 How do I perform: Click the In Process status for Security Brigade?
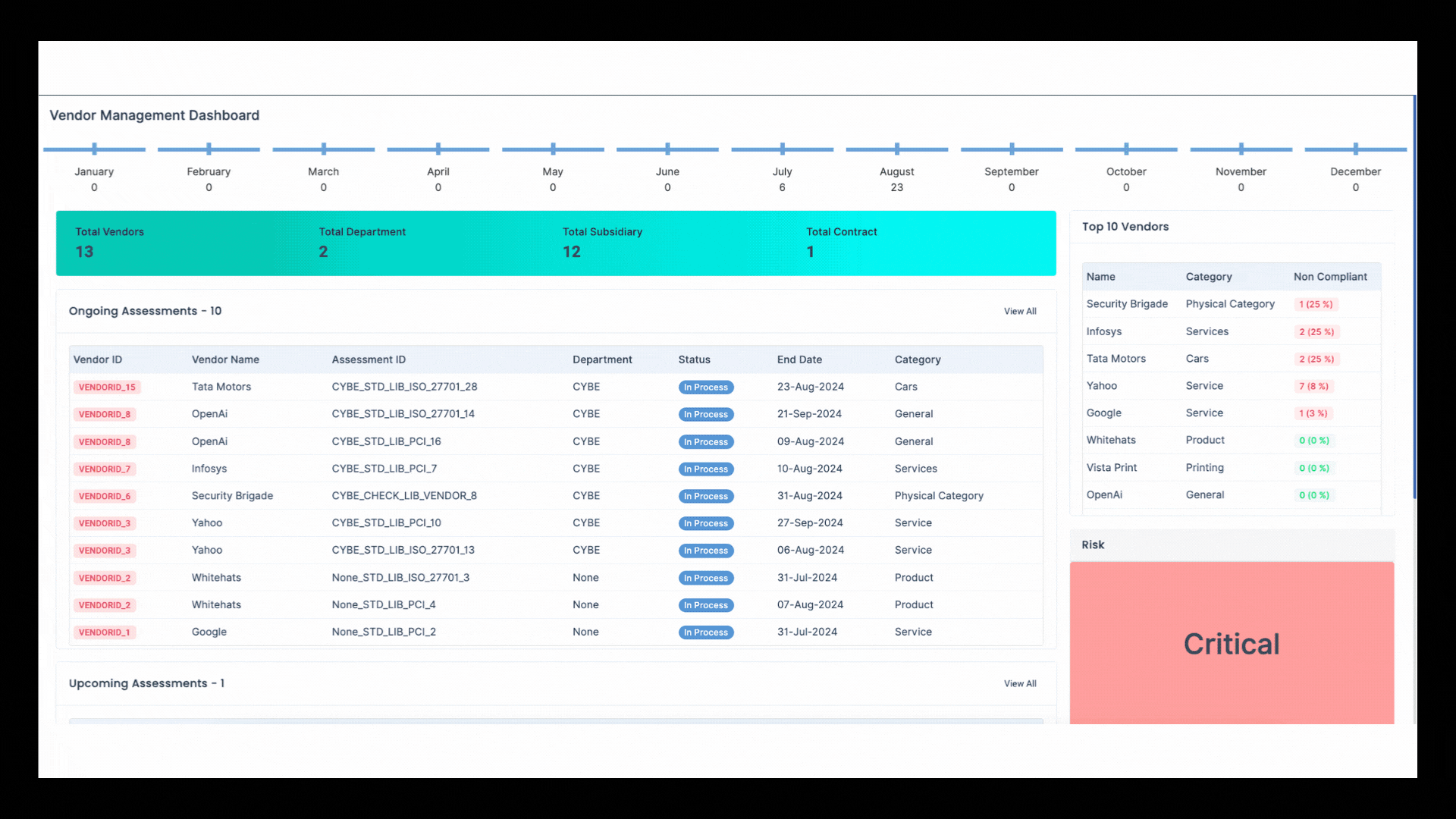click(705, 497)
